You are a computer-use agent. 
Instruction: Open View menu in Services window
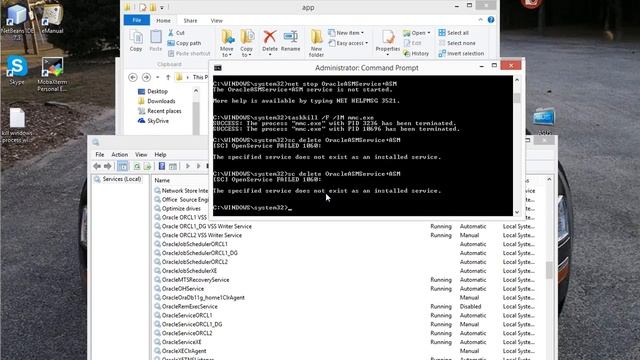pyautogui.click(x=141, y=155)
